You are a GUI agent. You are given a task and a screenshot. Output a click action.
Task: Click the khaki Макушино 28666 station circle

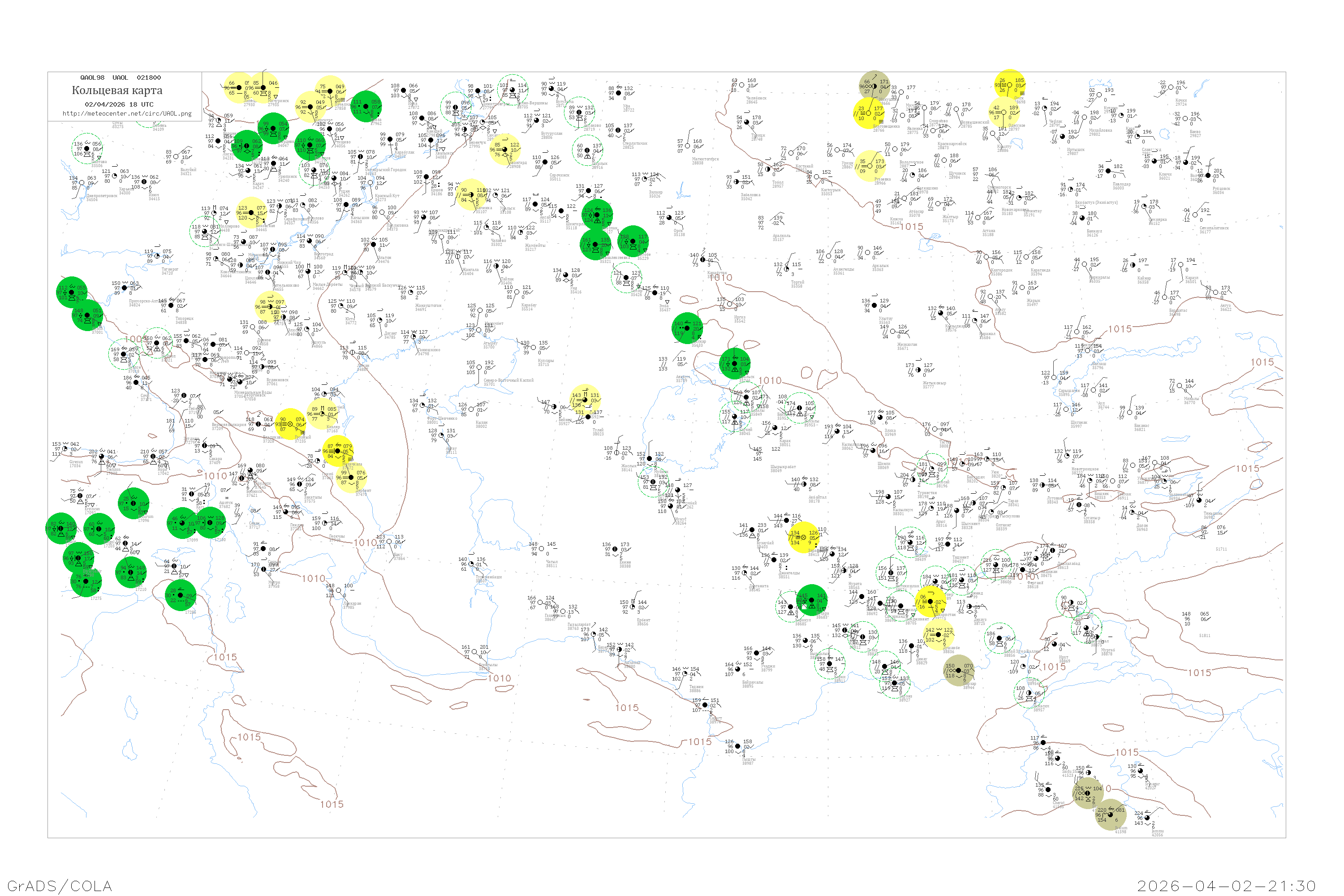(874, 86)
